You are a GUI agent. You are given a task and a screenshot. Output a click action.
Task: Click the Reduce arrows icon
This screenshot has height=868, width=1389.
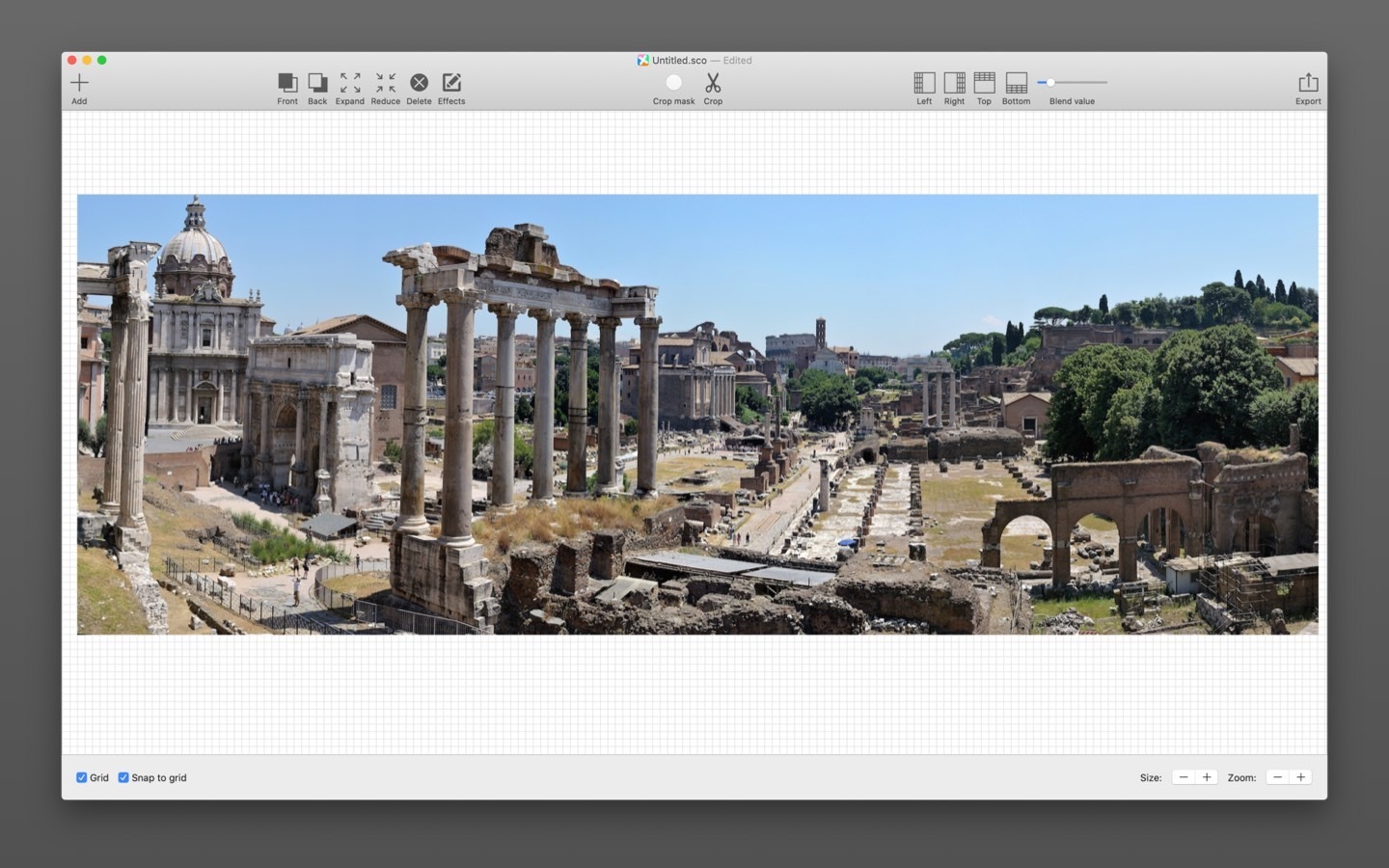385,83
